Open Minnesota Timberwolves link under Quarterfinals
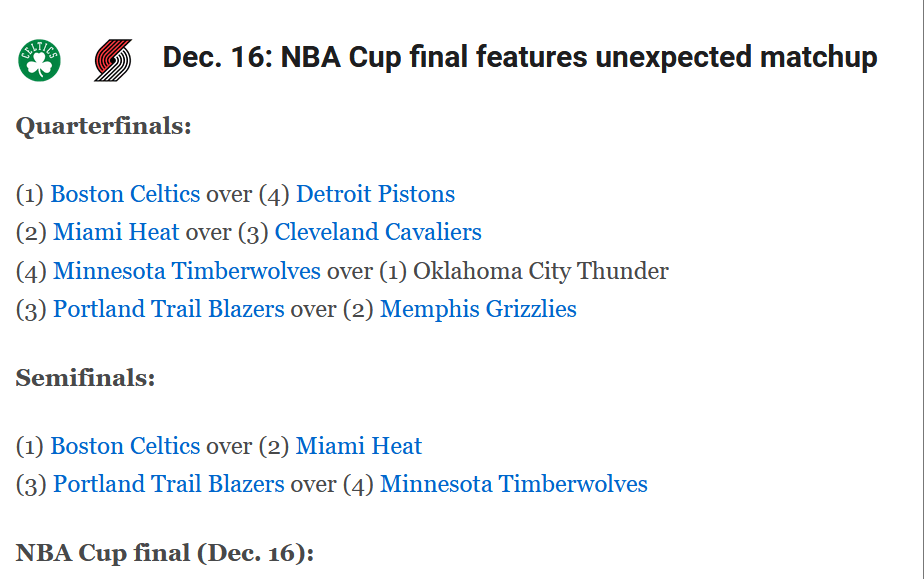This screenshot has width=924, height=579. pyautogui.click(x=187, y=271)
